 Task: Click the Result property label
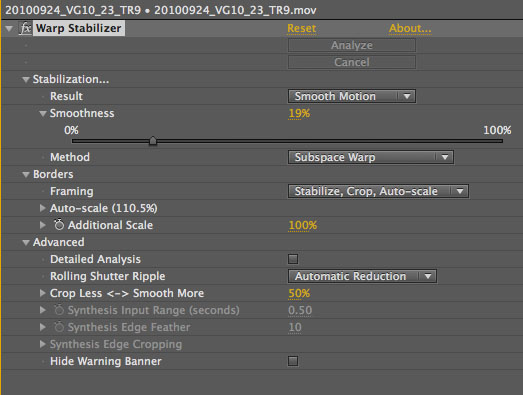click(66, 96)
